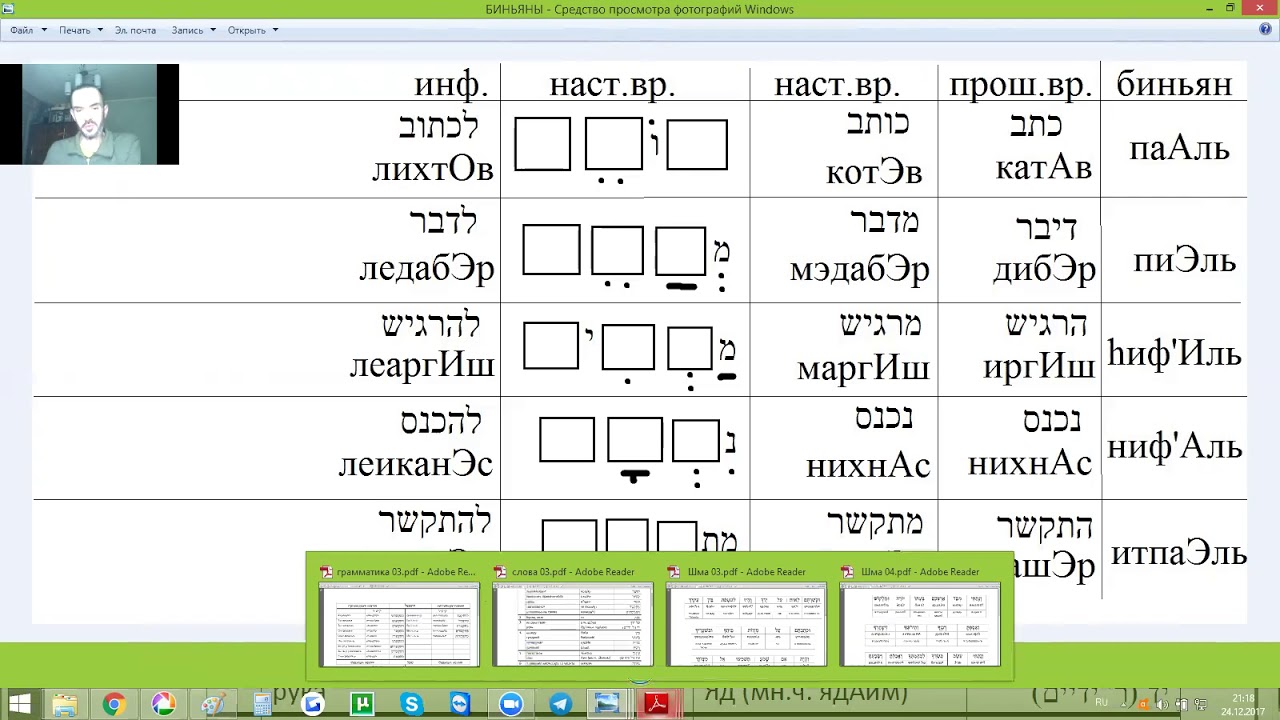Click the 'итпаЭль' cell text
Image resolution: width=1280 pixels, height=720 pixels.
coord(1179,553)
